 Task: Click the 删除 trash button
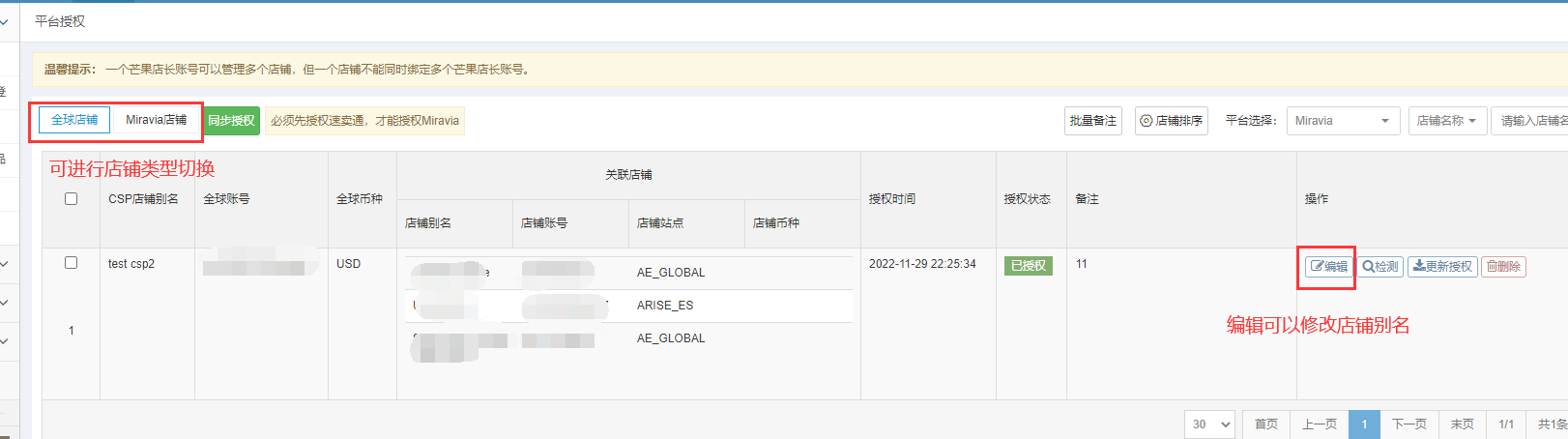pos(1503,267)
